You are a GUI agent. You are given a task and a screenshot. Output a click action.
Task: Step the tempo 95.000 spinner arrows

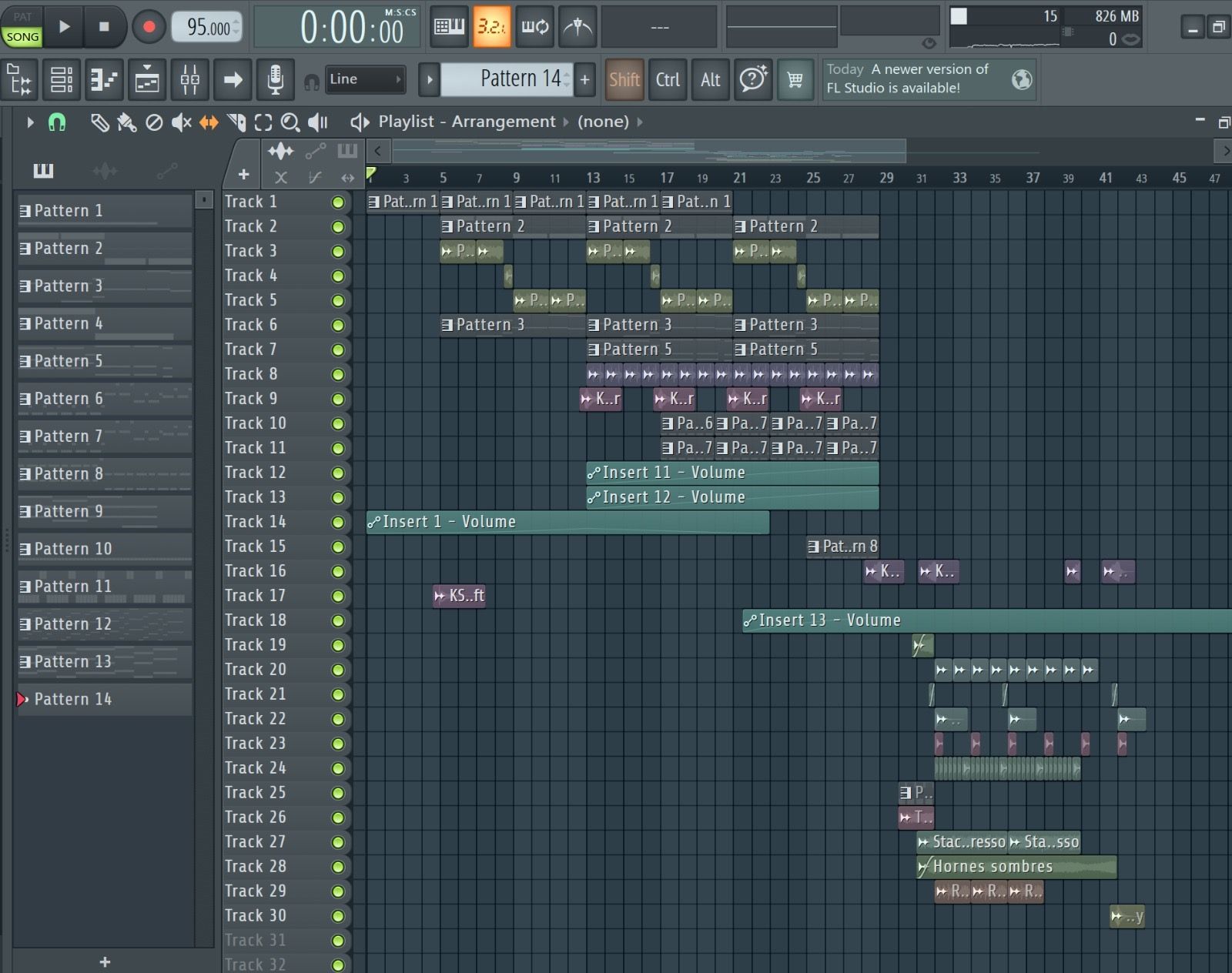coord(236,27)
